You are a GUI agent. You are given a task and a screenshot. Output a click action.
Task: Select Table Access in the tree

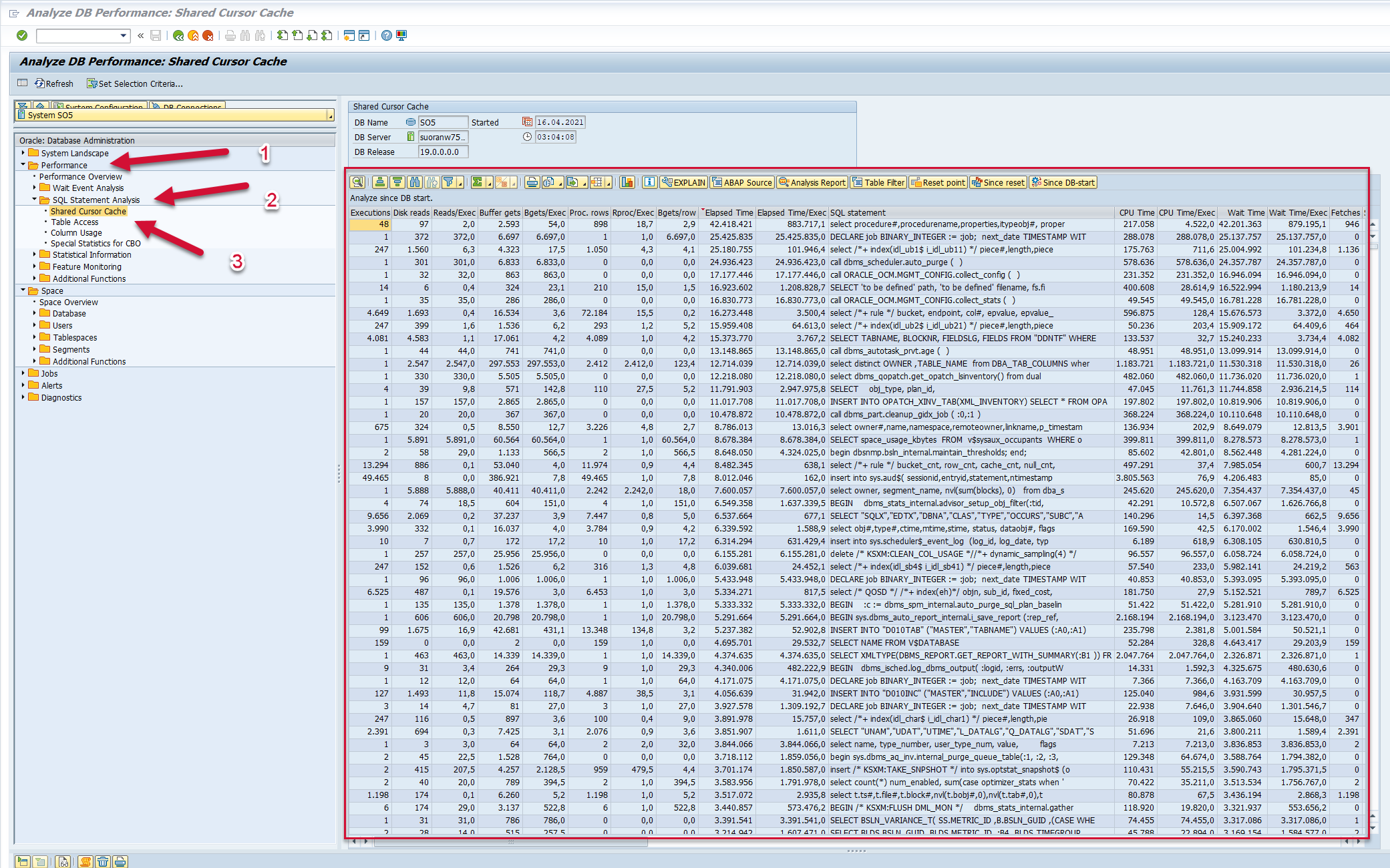(x=75, y=222)
